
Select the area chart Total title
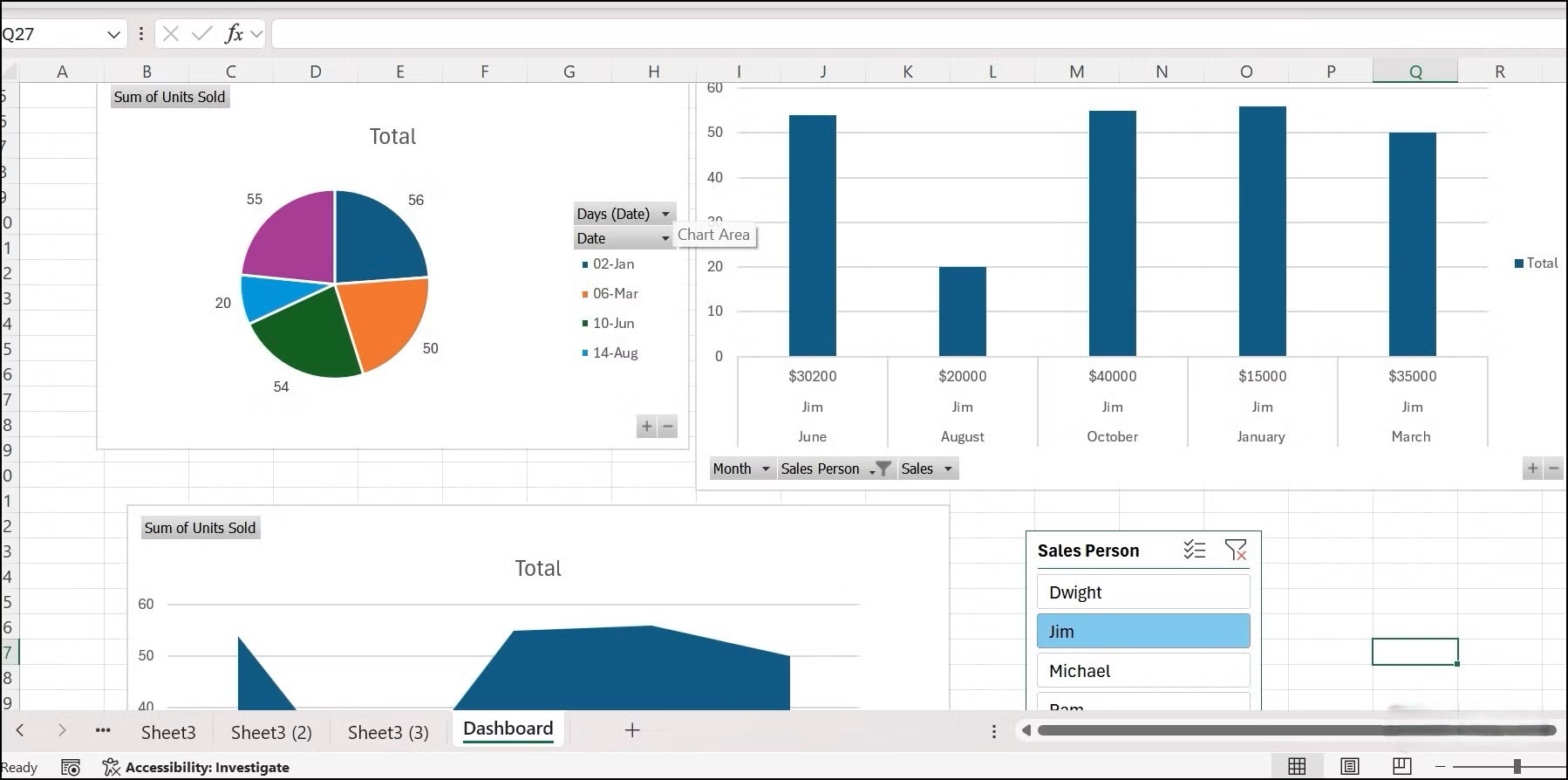(x=538, y=568)
